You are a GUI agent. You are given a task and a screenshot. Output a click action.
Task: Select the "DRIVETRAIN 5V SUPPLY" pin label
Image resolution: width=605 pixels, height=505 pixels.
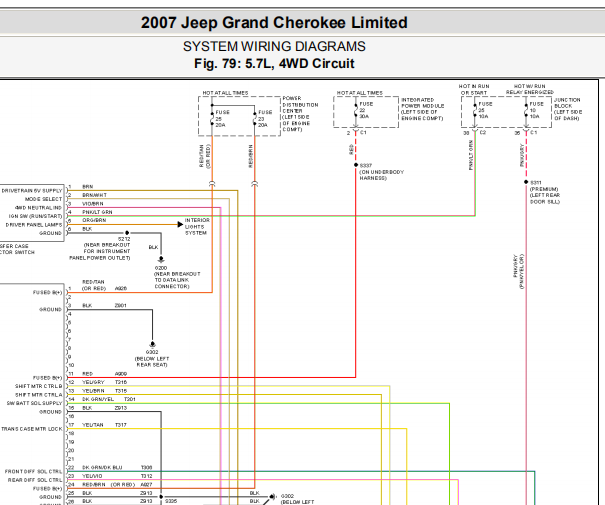click(x=32, y=191)
